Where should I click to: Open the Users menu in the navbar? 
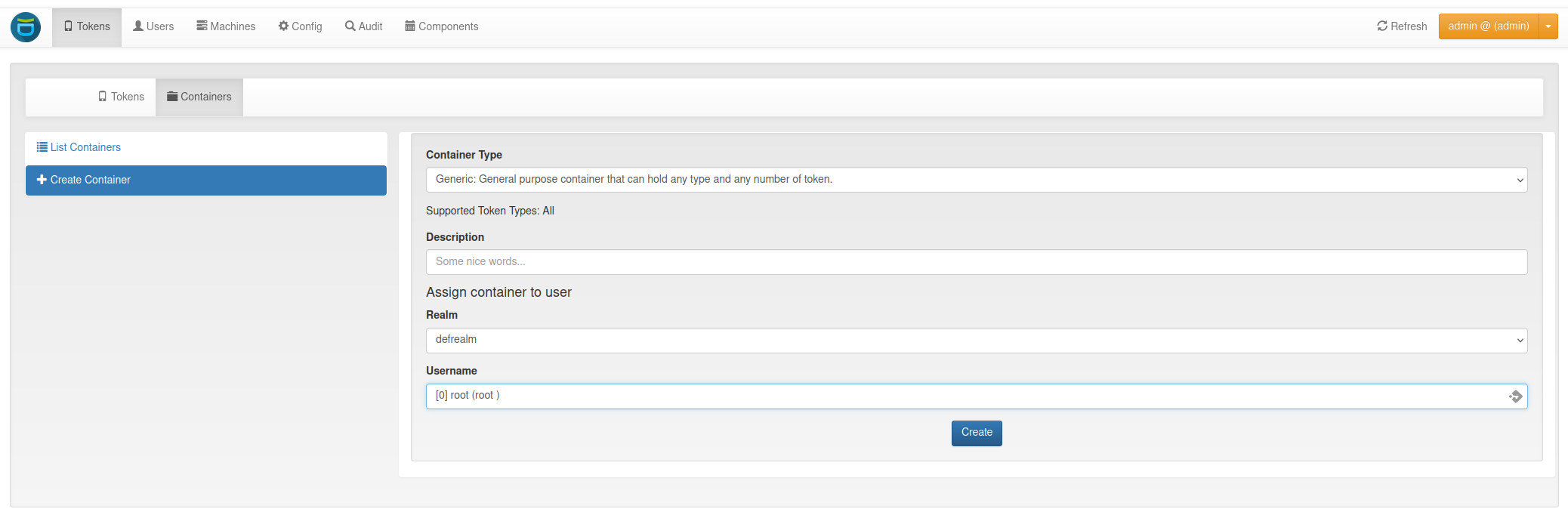[x=153, y=26]
